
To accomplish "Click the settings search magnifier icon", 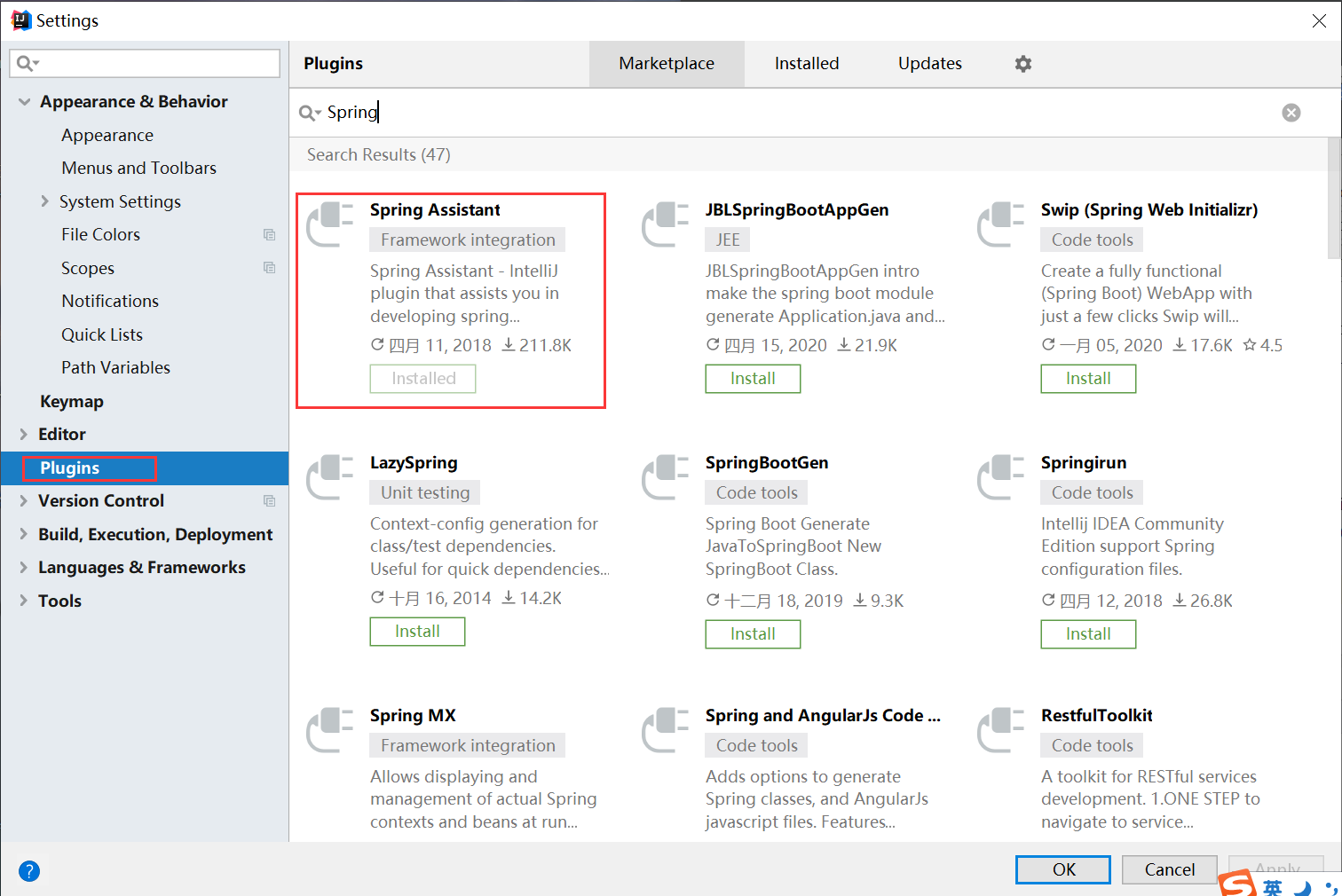I will (28, 63).
